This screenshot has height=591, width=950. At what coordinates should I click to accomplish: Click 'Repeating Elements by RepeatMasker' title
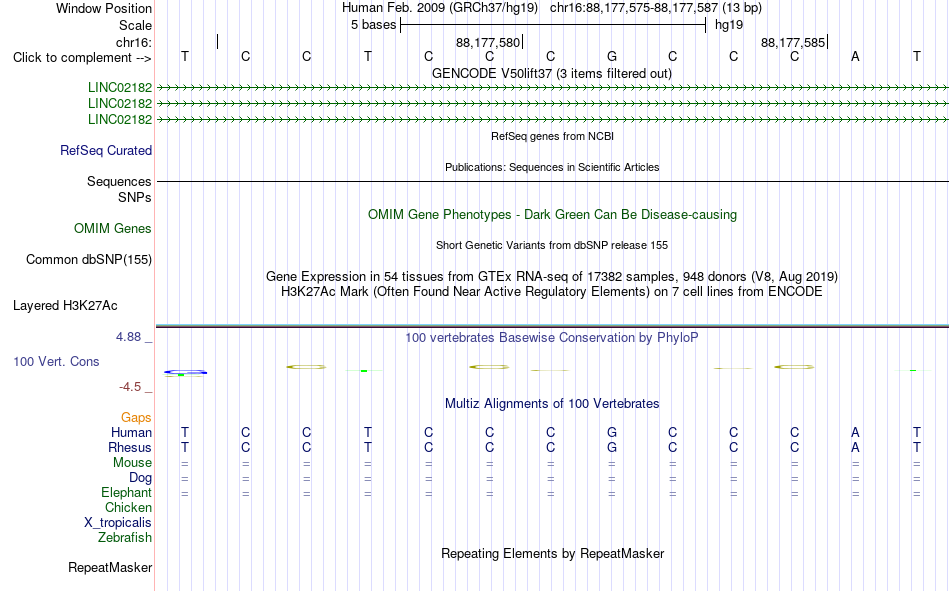coord(553,553)
